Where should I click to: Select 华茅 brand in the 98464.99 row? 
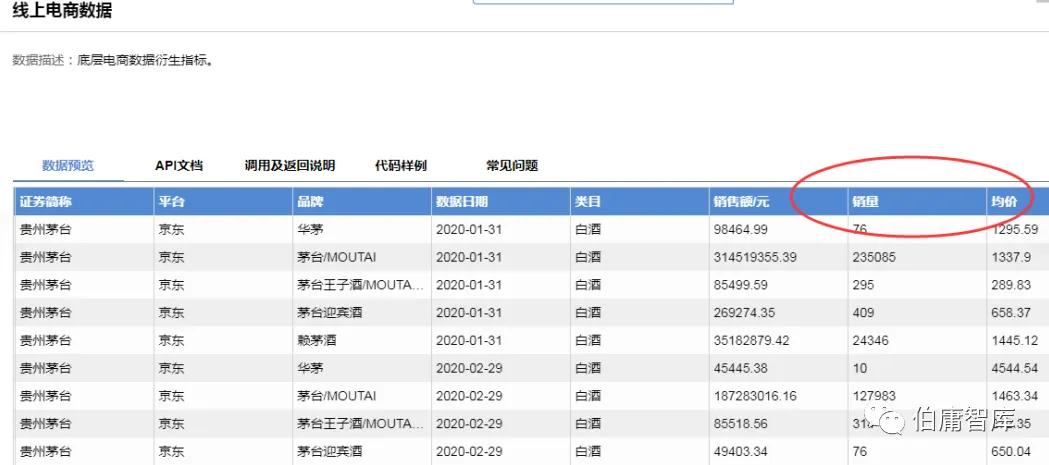(310, 229)
